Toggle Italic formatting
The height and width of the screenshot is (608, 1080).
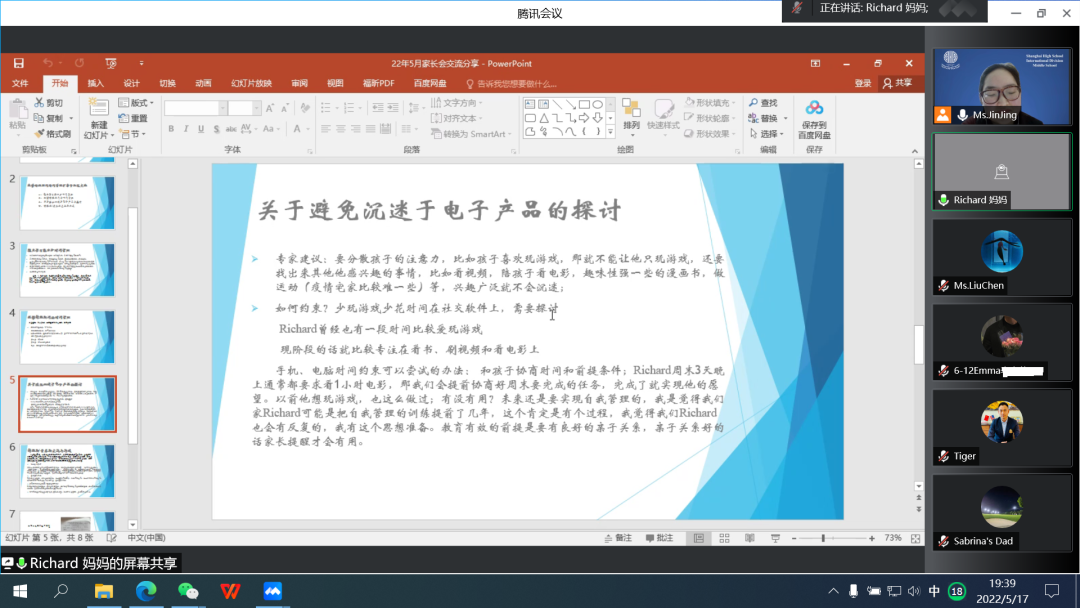click(x=186, y=129)
